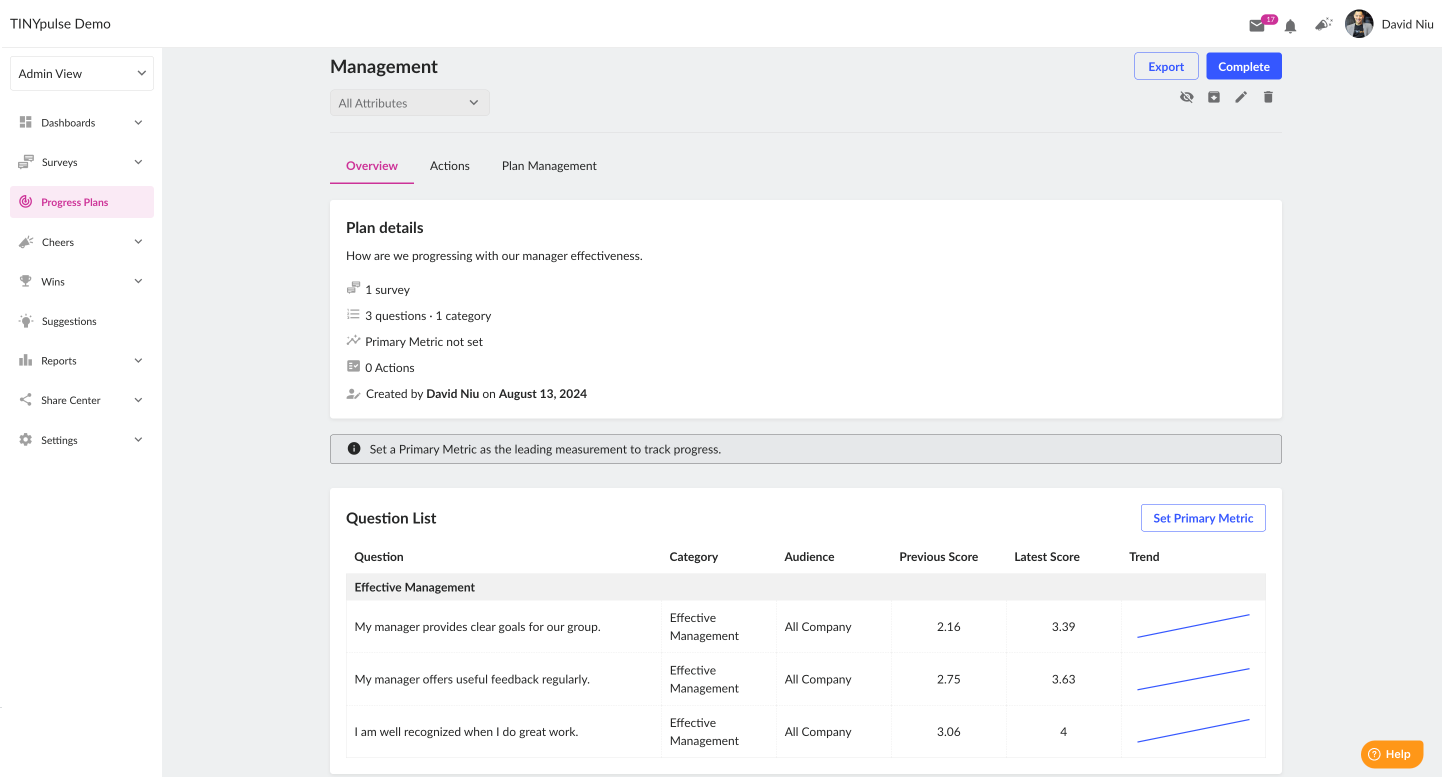
Task: Open the notifications bell
Action: click(1290, 26)
